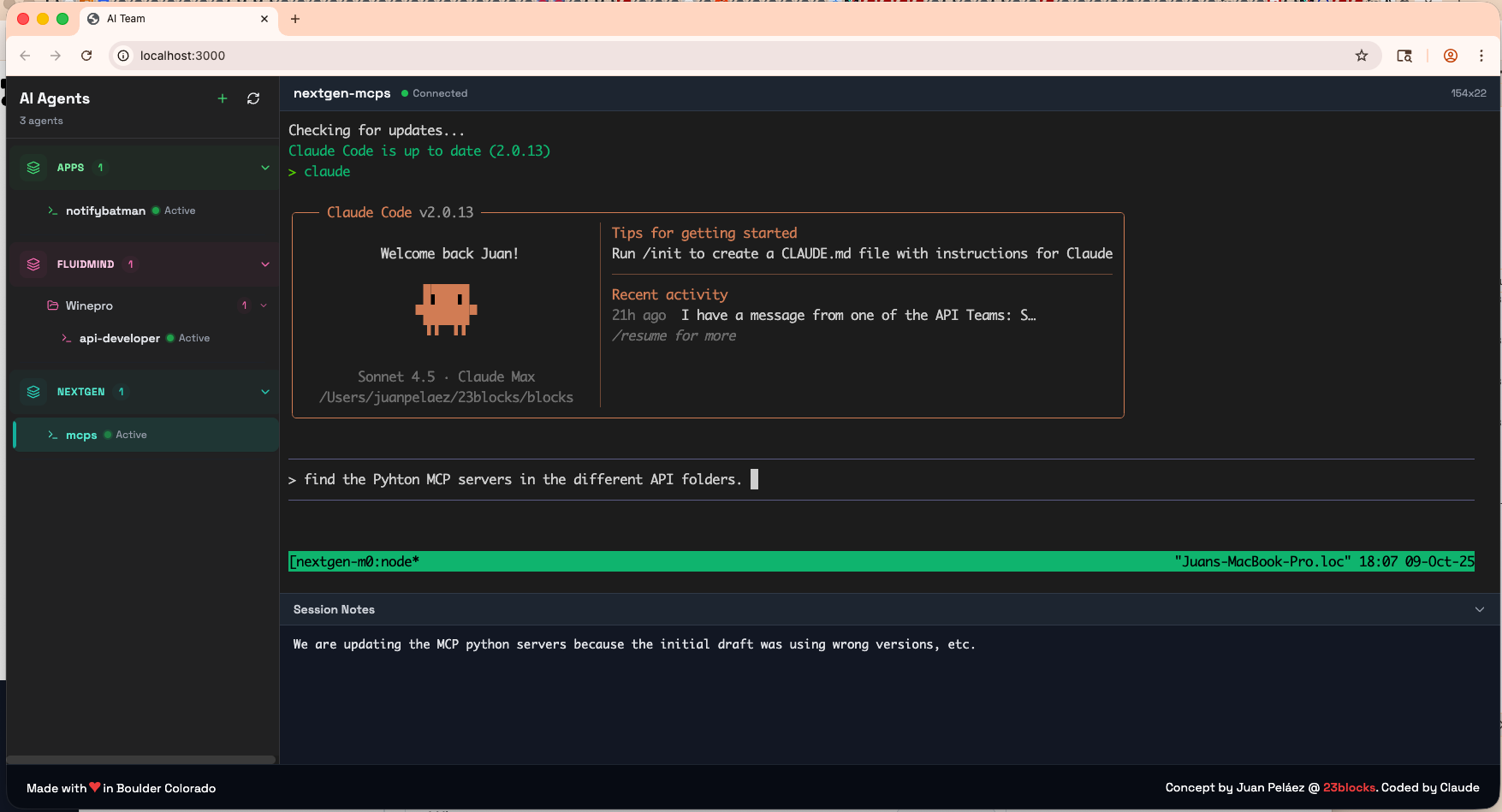This screenshot has width=1502, height=812.
Task: Open the Winepro folder icon
Action: pyautogui.click(x=51, y=305)
